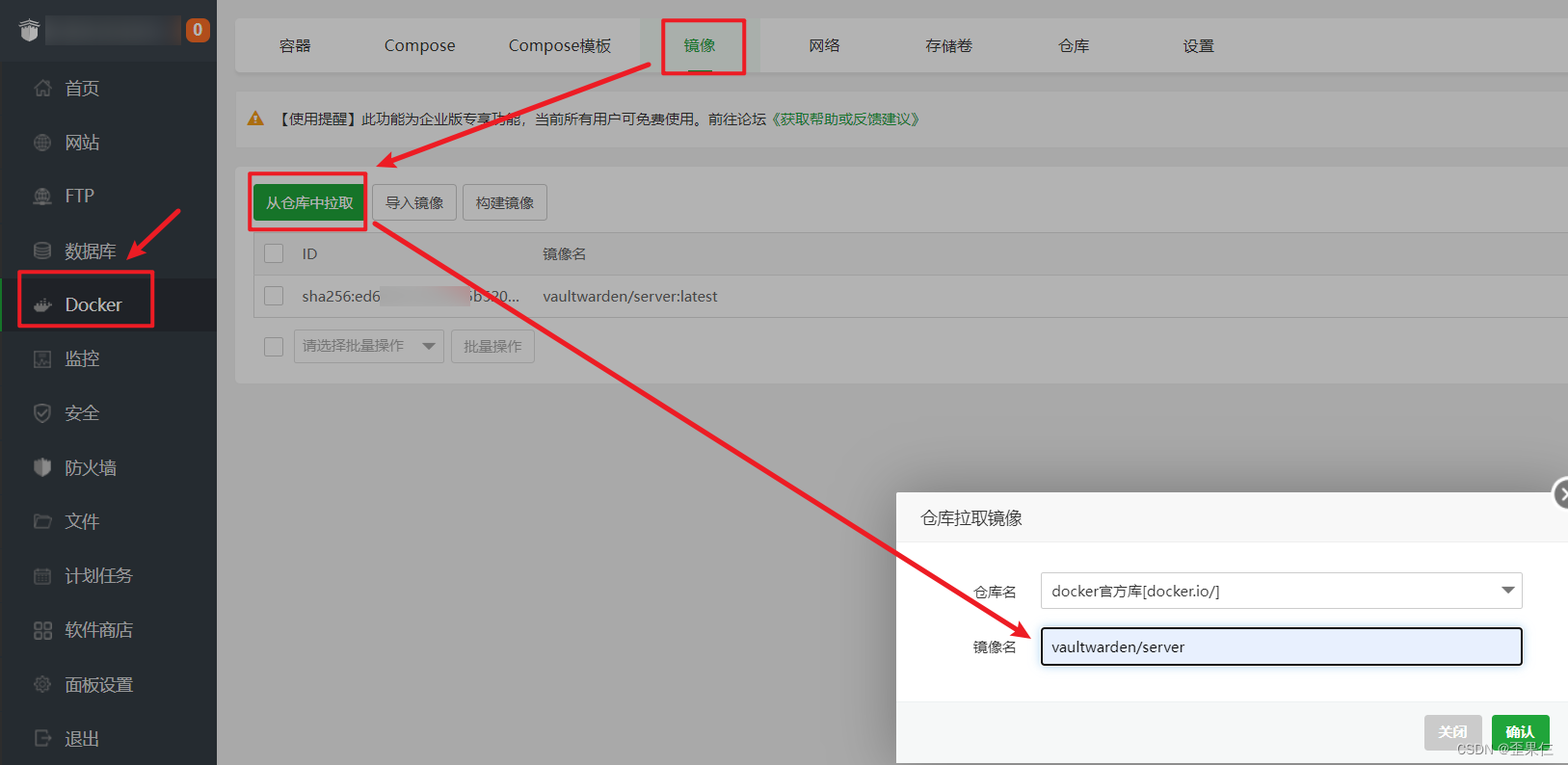Viewport: 1568px width, 765px height.
Task: Expand the 仓库名 docker官方库 dropdown
Action: click(1282, 591)
